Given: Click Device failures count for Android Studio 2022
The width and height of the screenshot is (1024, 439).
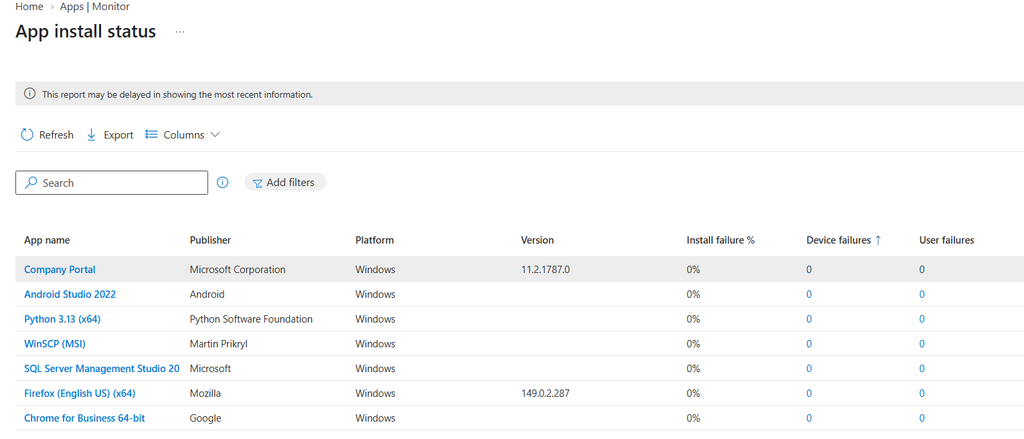Looking at the screenshot, I should [809, 294].
